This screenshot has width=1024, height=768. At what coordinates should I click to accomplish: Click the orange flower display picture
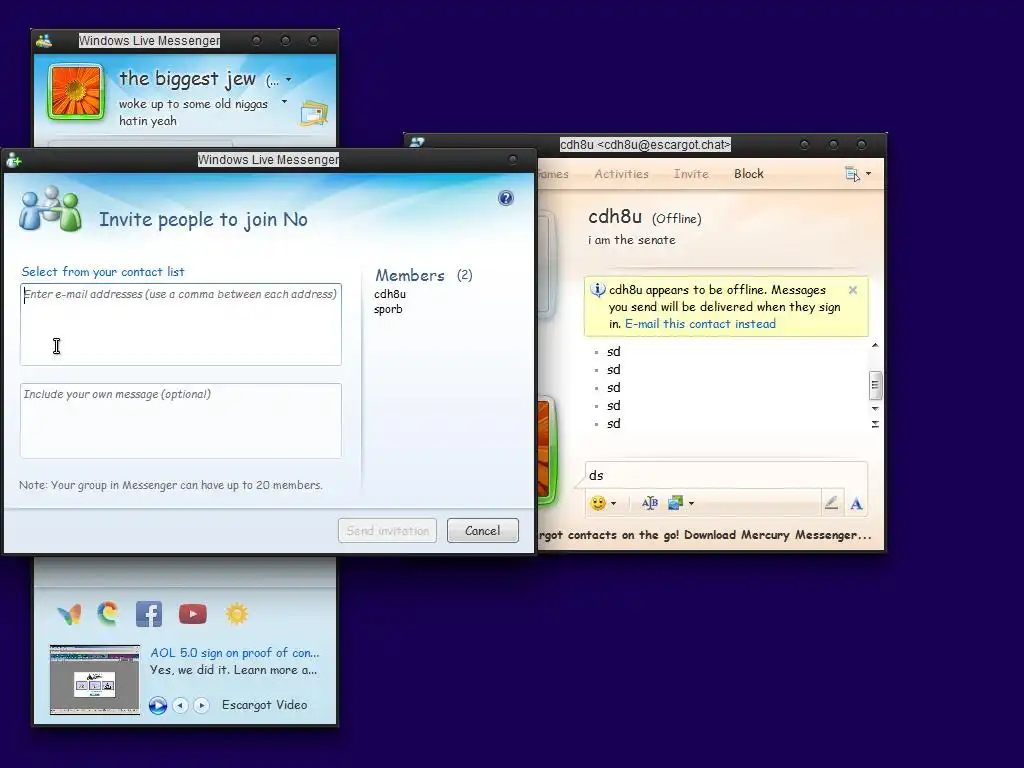[x=76, y=92]
